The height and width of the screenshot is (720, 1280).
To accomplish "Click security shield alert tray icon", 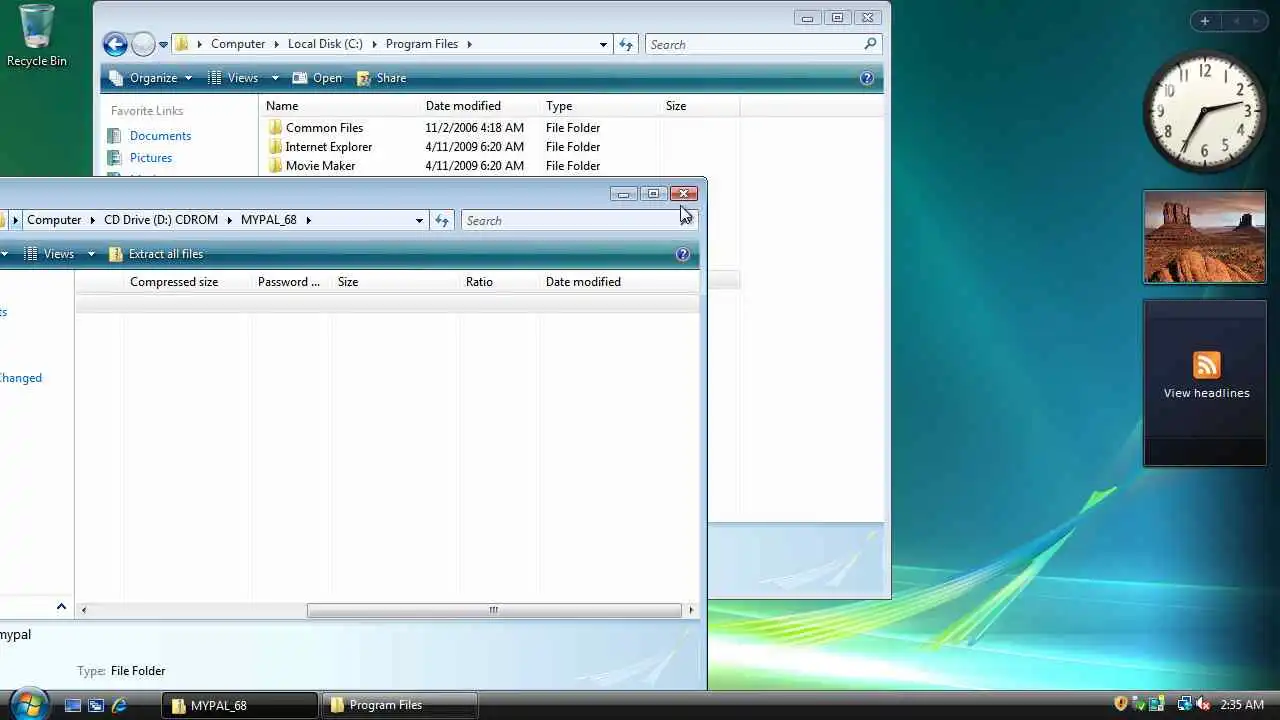I will (x=1121, y=704).
